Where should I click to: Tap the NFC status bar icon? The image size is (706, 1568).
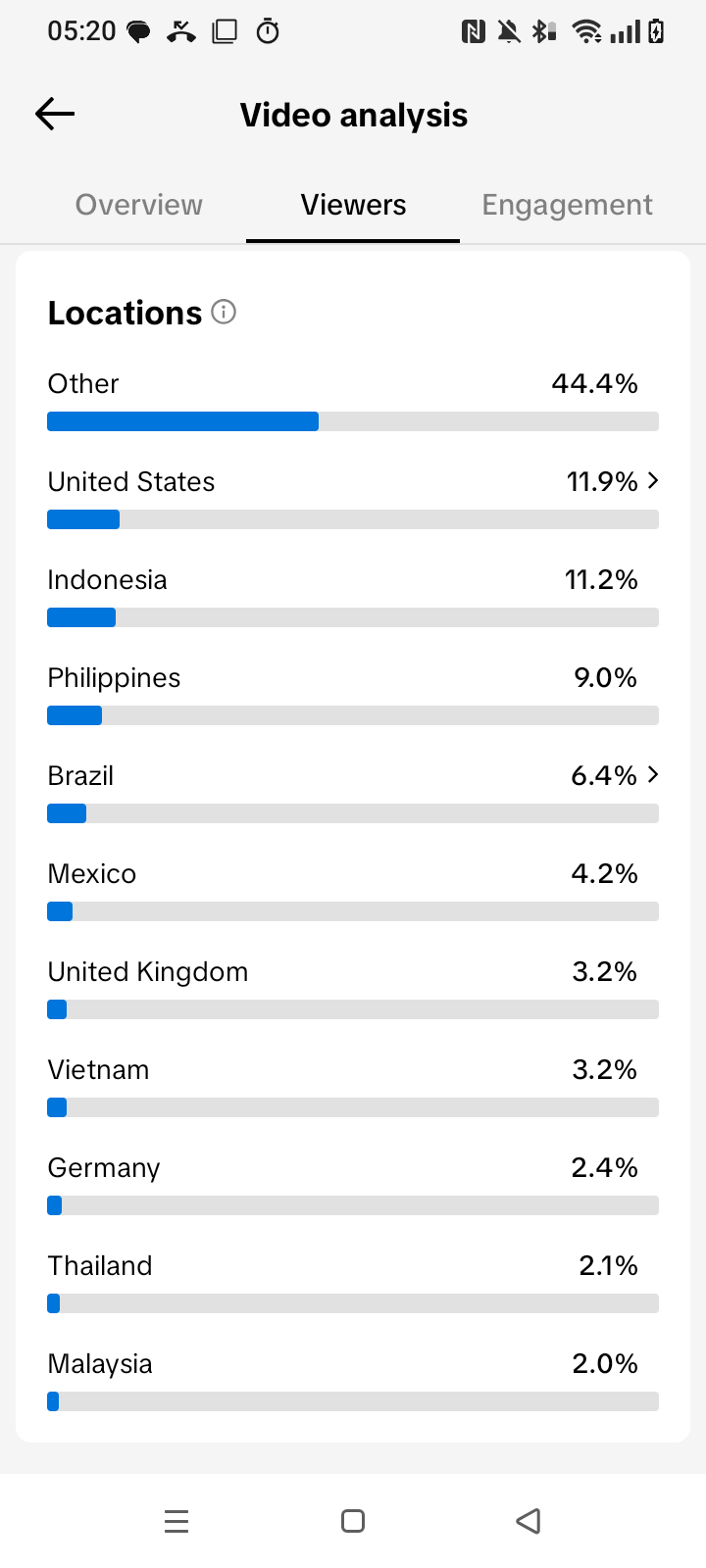point(474,32)
